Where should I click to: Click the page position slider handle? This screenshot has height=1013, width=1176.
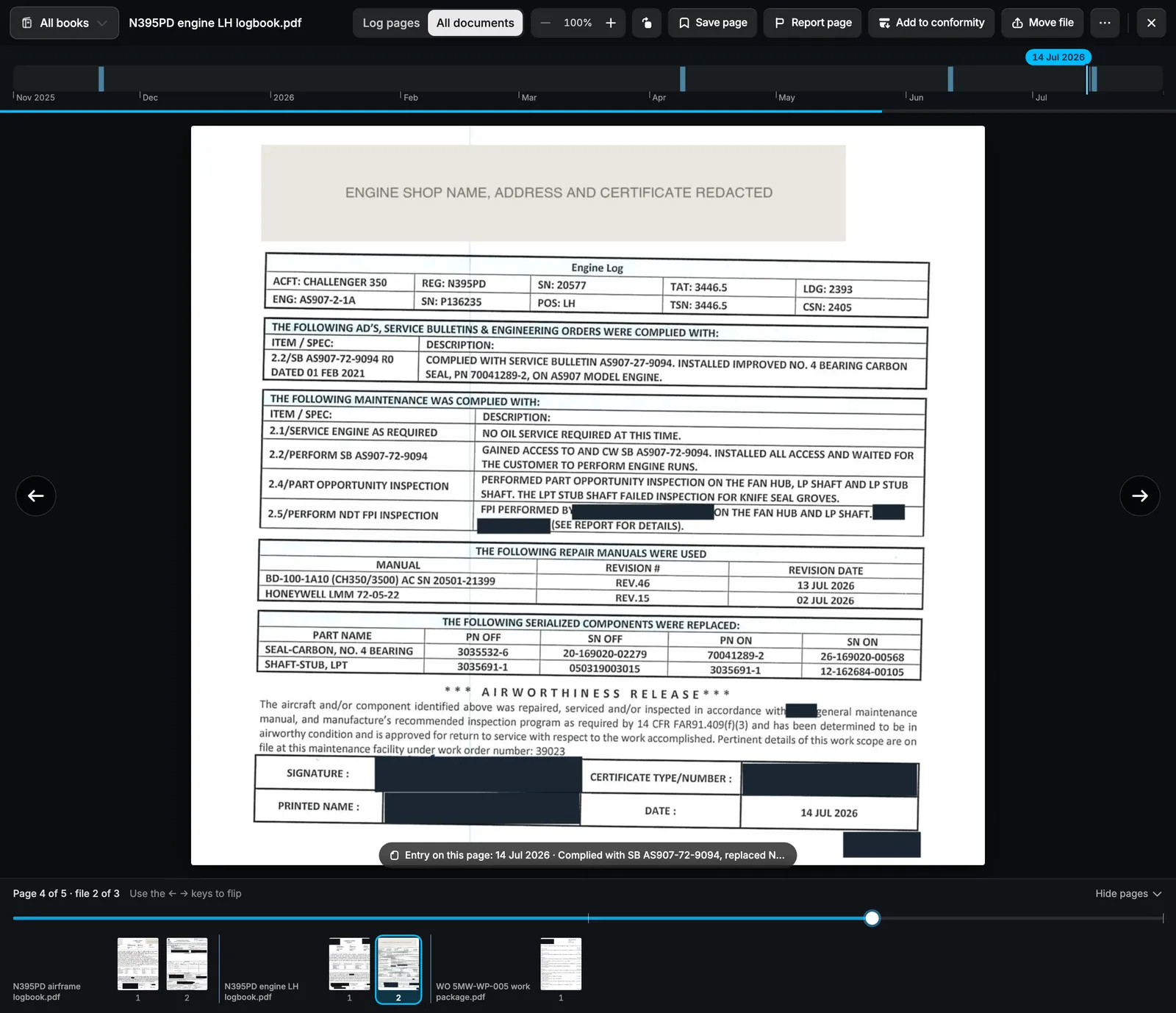point(872,918)
